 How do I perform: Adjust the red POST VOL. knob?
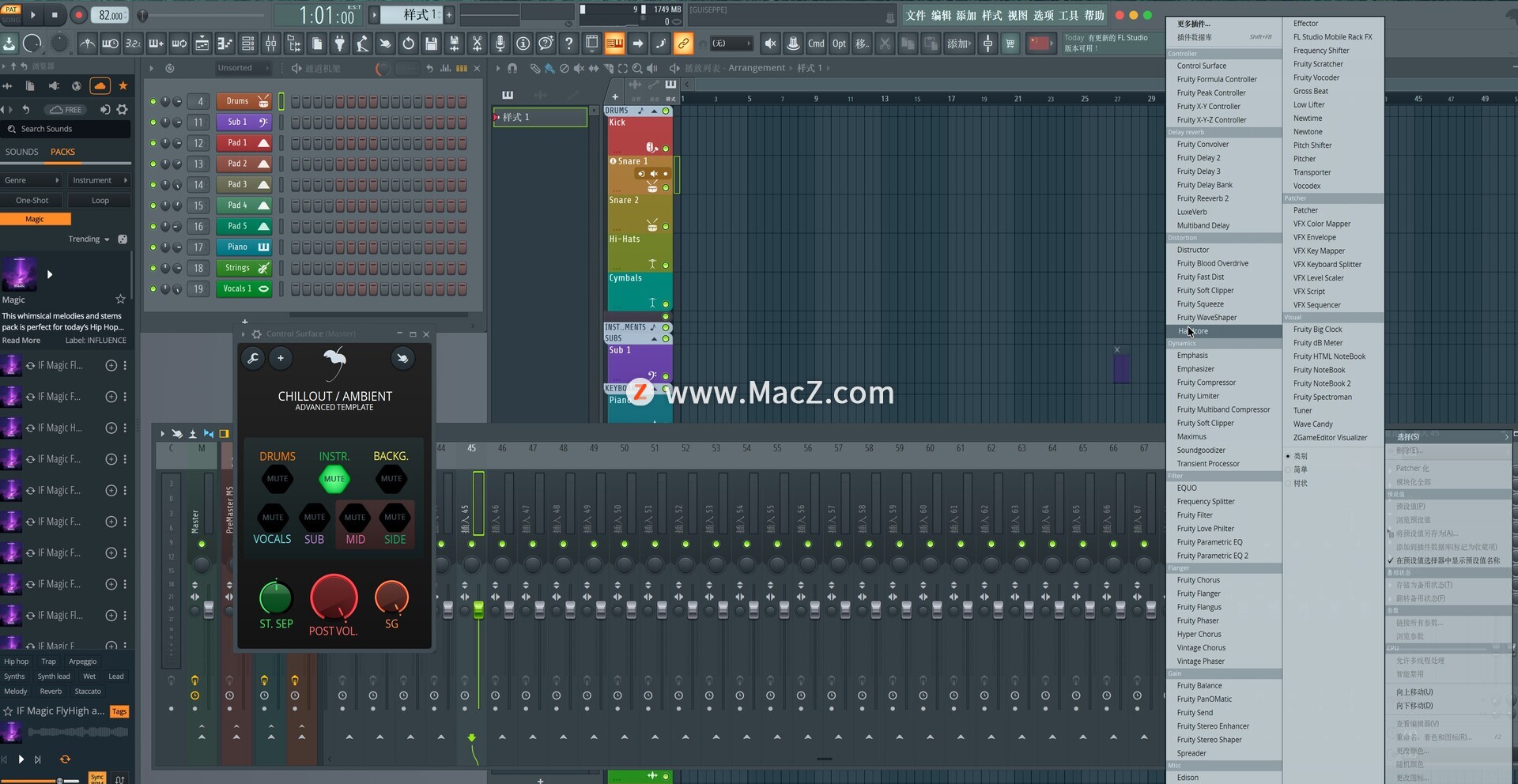click(334, 597)
